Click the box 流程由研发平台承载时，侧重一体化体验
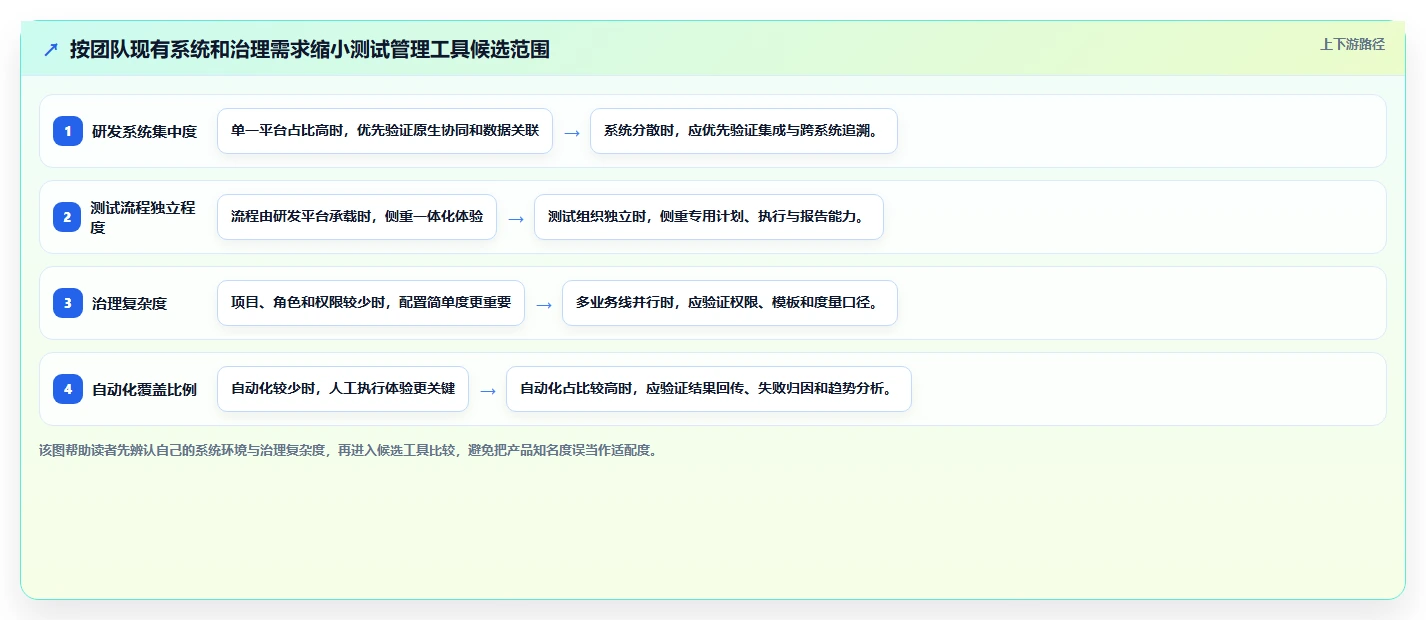The height and width of the screenshot is (620, 1426). [x=357, y=217]
